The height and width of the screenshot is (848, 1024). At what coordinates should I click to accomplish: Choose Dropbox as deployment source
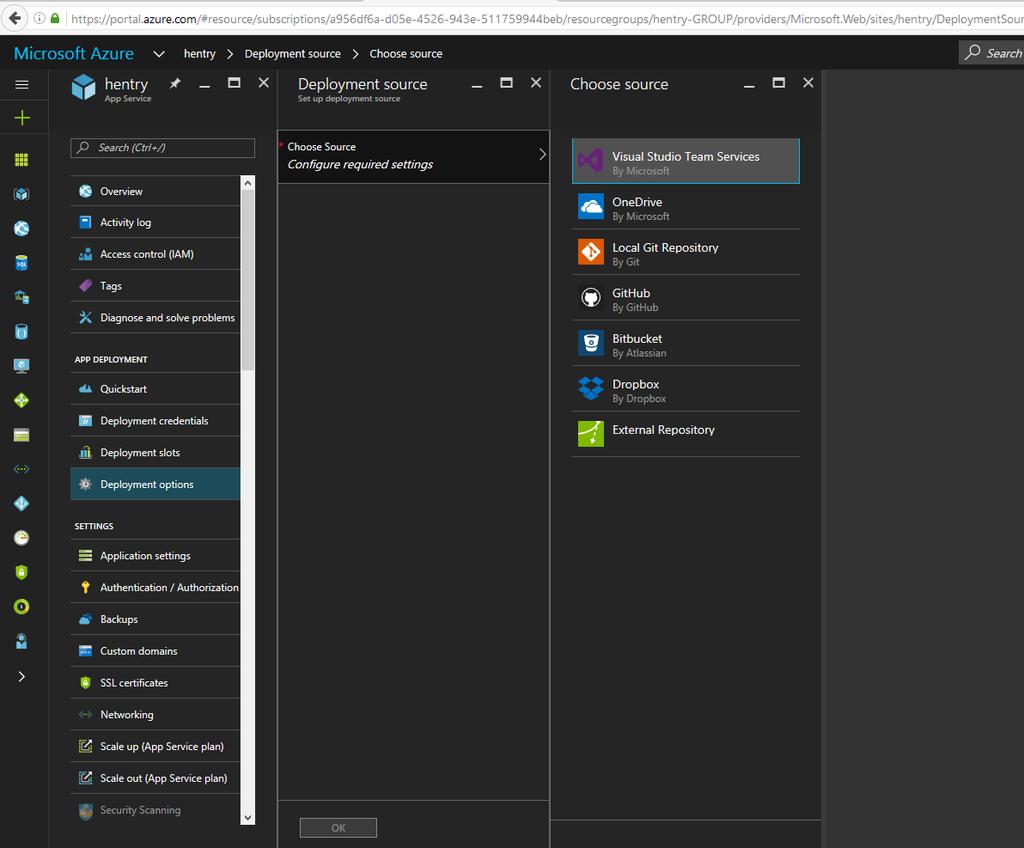tap(686, 389)
